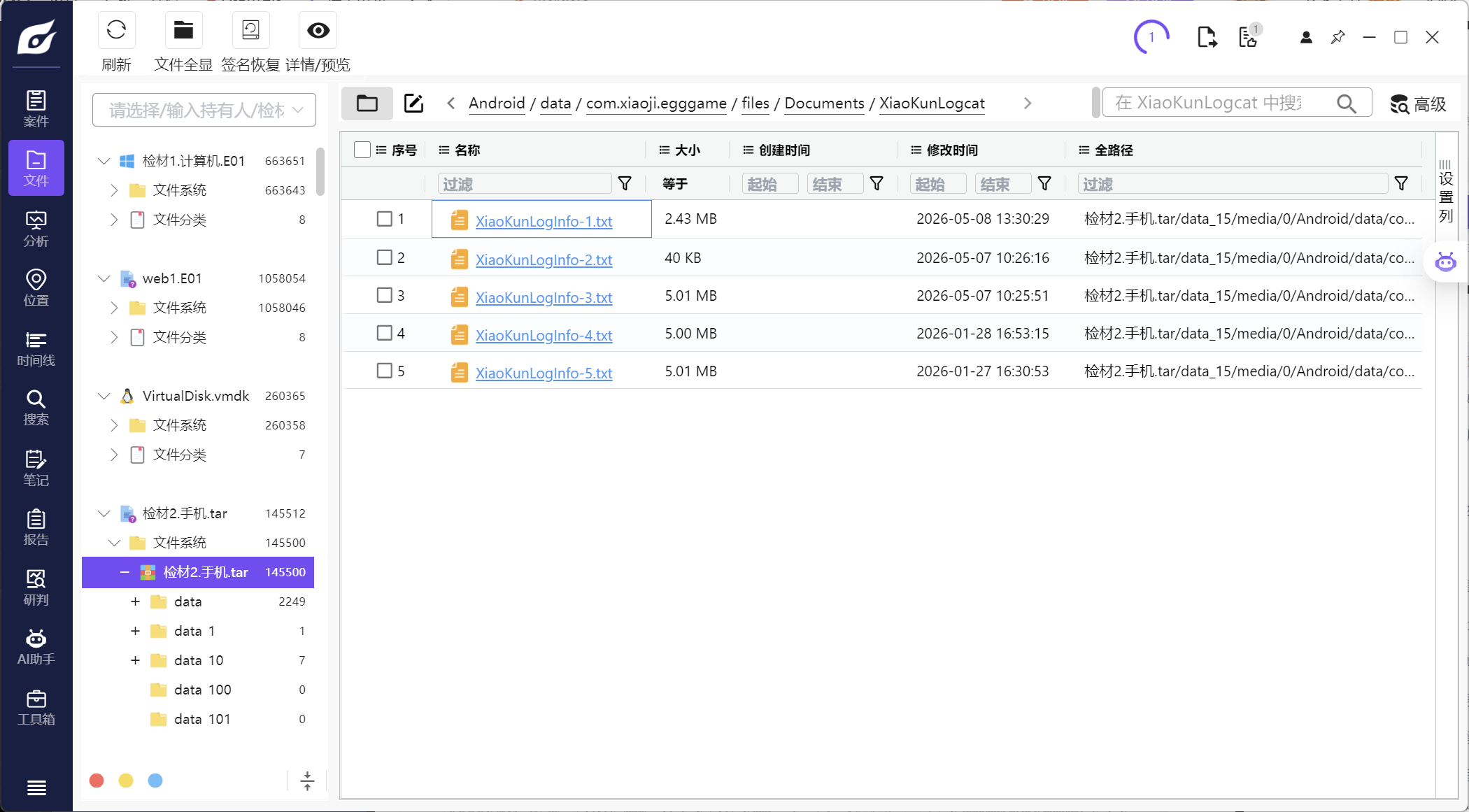Click the search magnifier icon in search box
1469x812 pixels.
coord(1347,104)
